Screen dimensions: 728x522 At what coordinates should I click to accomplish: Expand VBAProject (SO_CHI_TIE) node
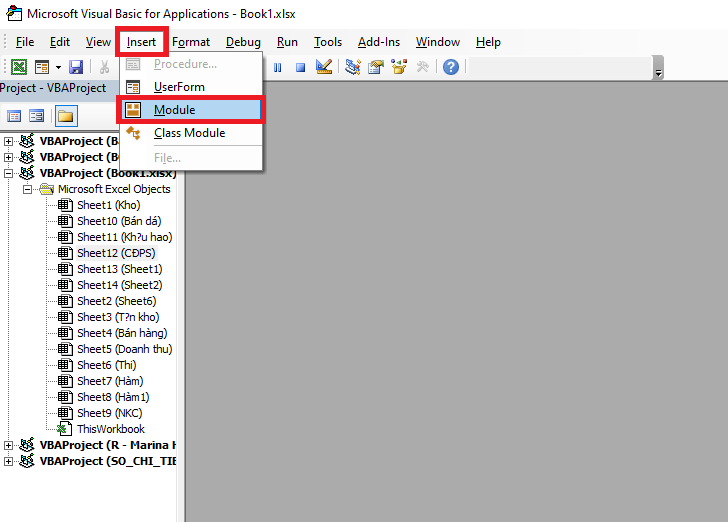(8, 461)
